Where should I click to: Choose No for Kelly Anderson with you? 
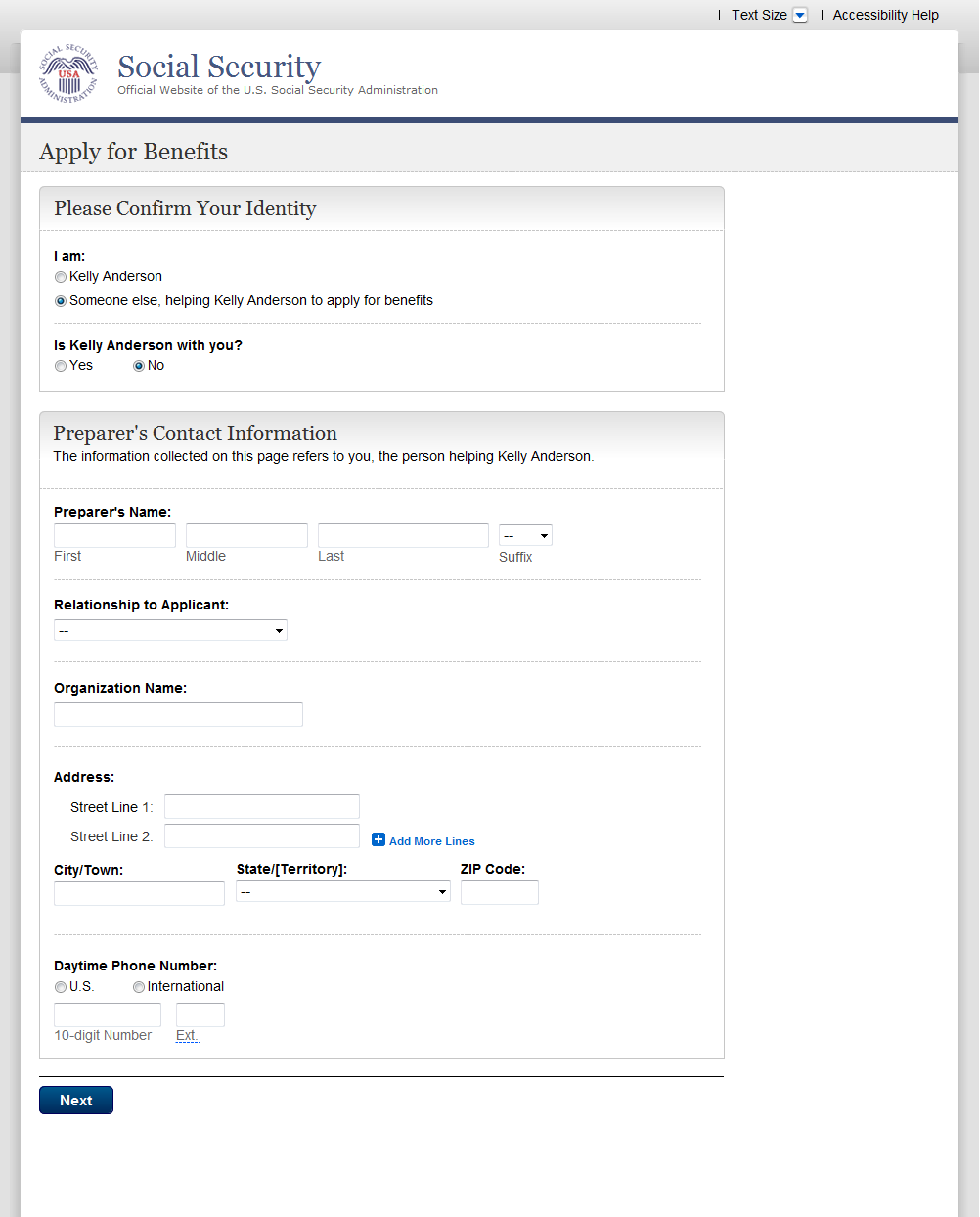tap(139, 366)
